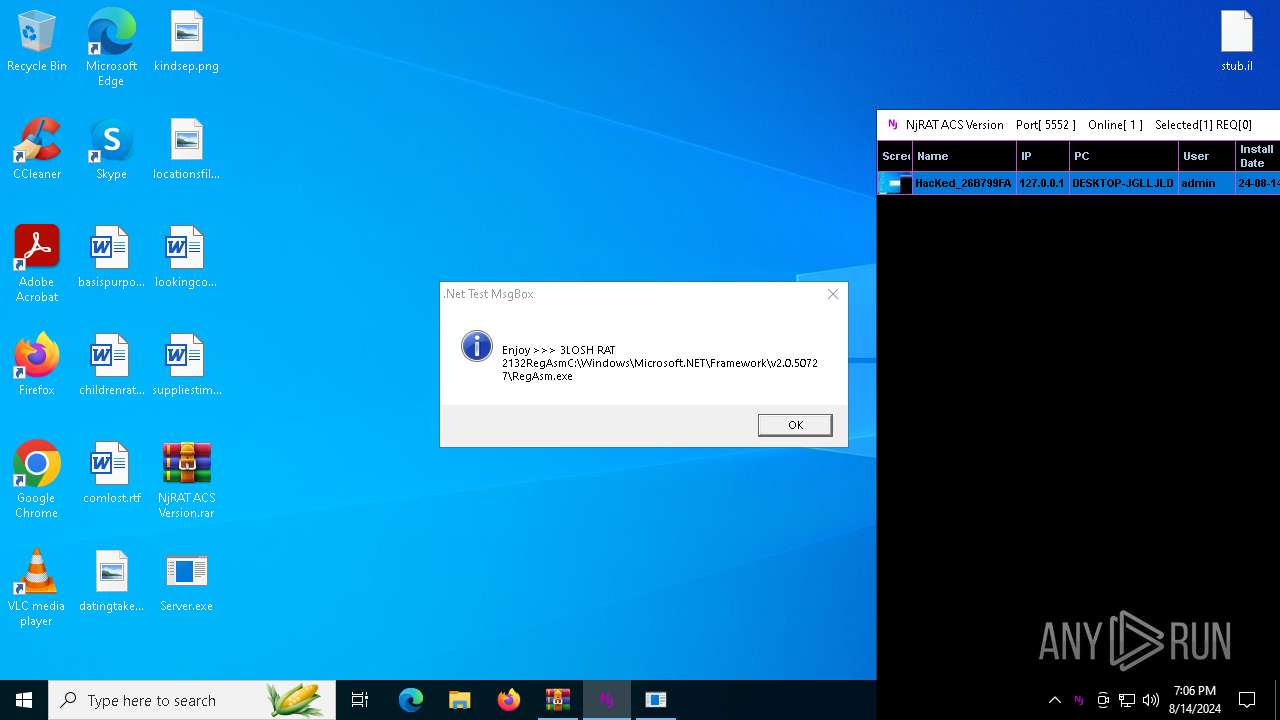This screenshot has height=720, width=1280.
Task: Click the admin user cell
Action: (1206, 183)
